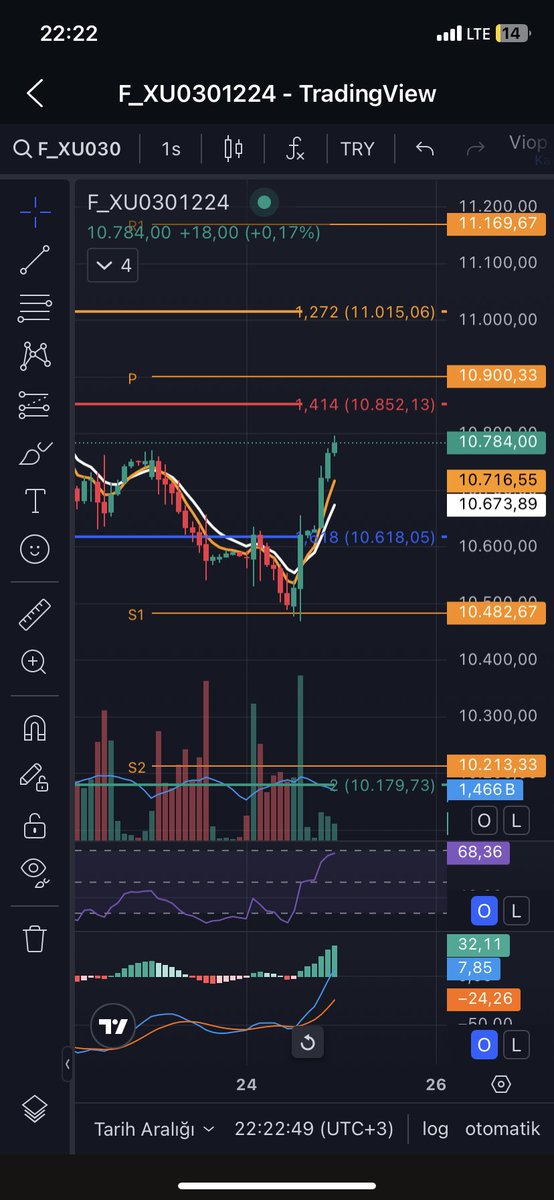Click the 10.213,33 S2 price label
Screen dimensions: 554x1200
click(498, 765)
